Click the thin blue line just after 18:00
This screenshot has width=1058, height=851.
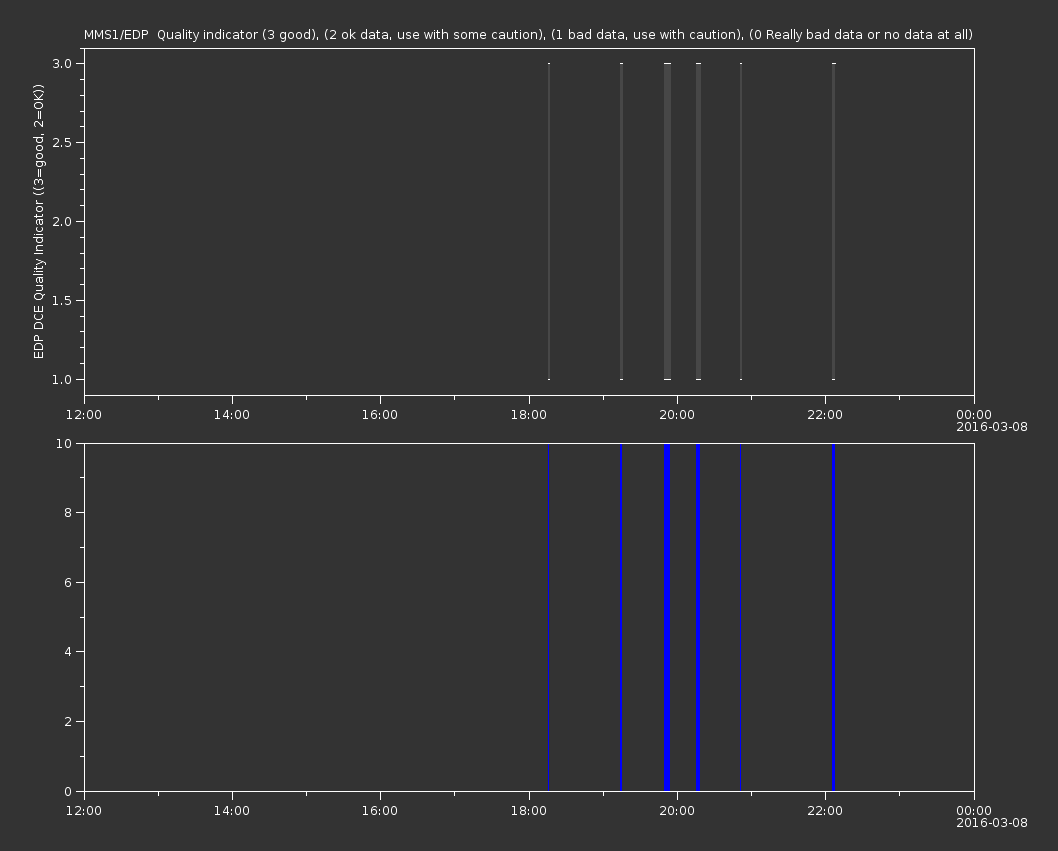coord(549,617)
